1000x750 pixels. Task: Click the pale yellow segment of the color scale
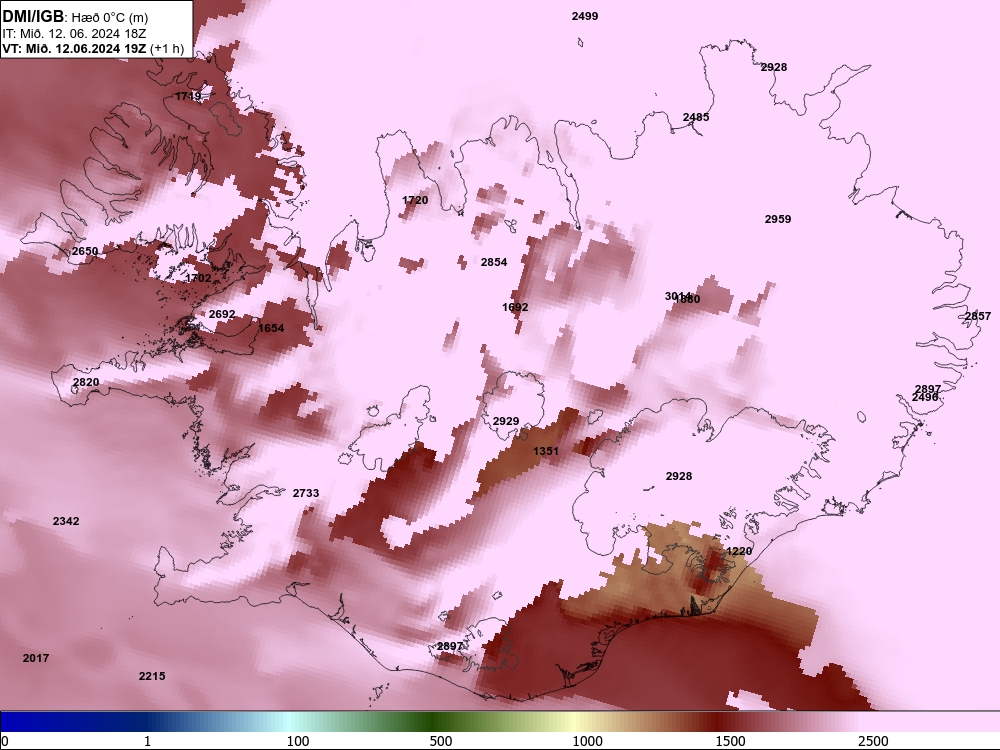574,722
